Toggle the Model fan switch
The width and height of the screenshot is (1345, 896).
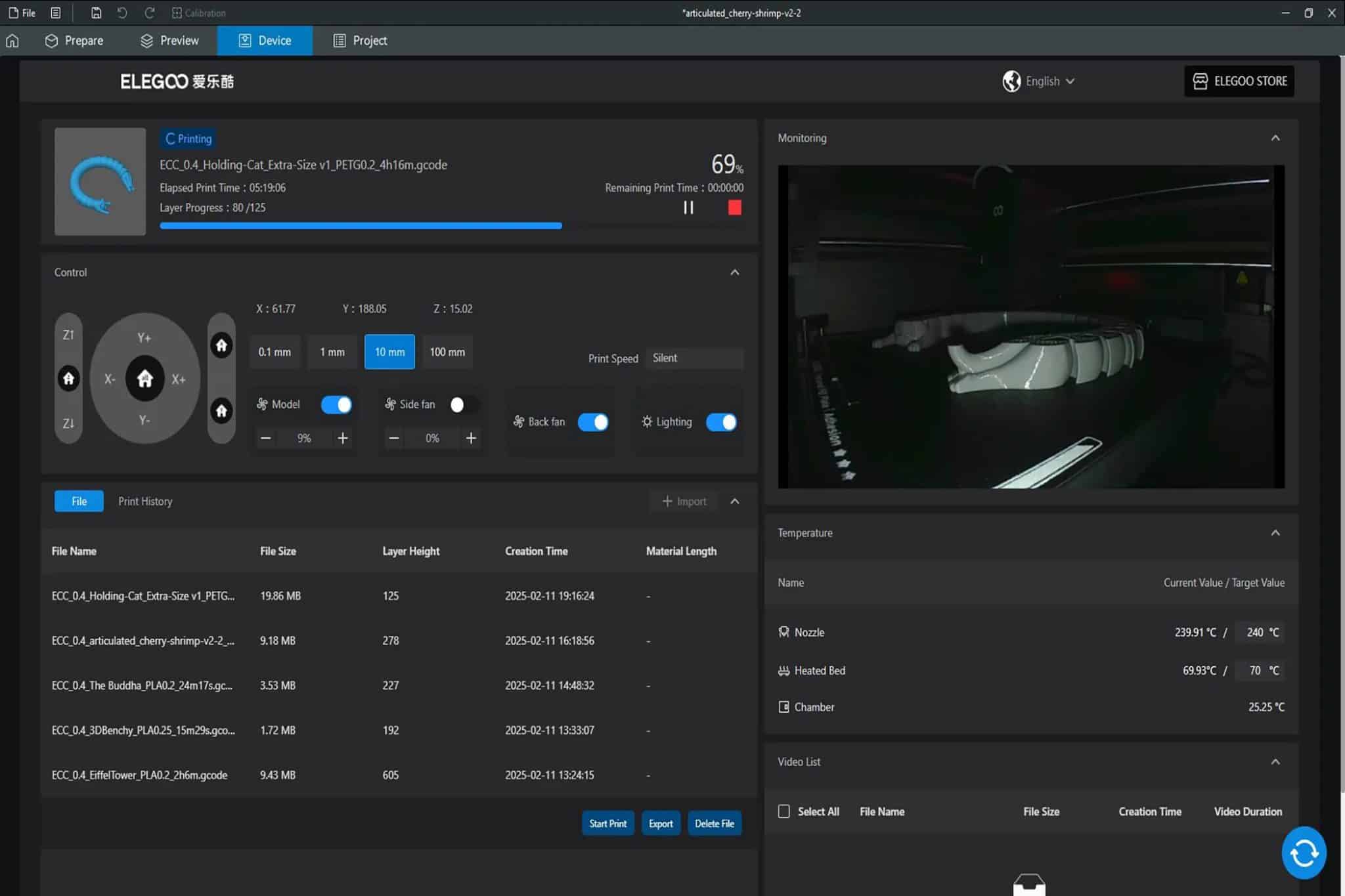[336, 404]
